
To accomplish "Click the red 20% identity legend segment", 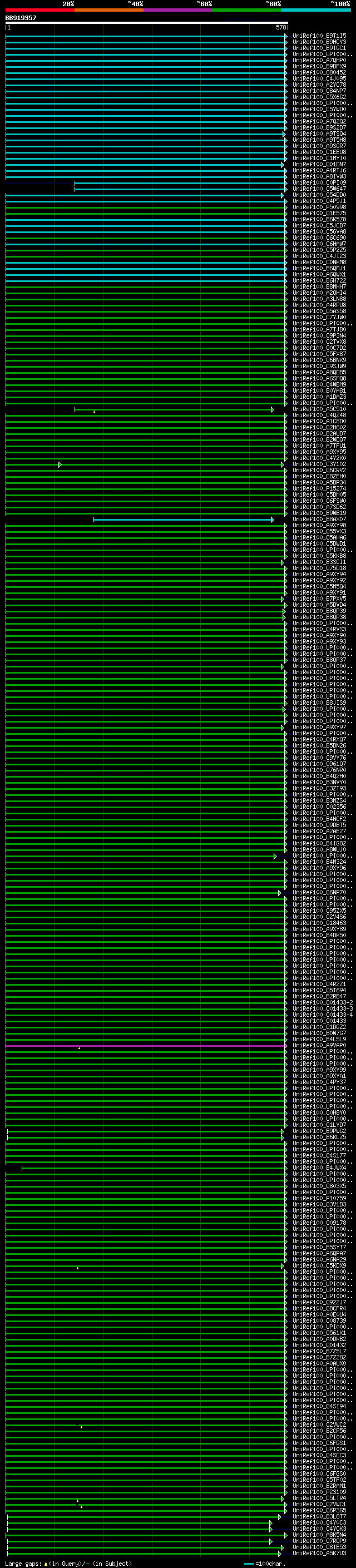I will pos(40,10).
